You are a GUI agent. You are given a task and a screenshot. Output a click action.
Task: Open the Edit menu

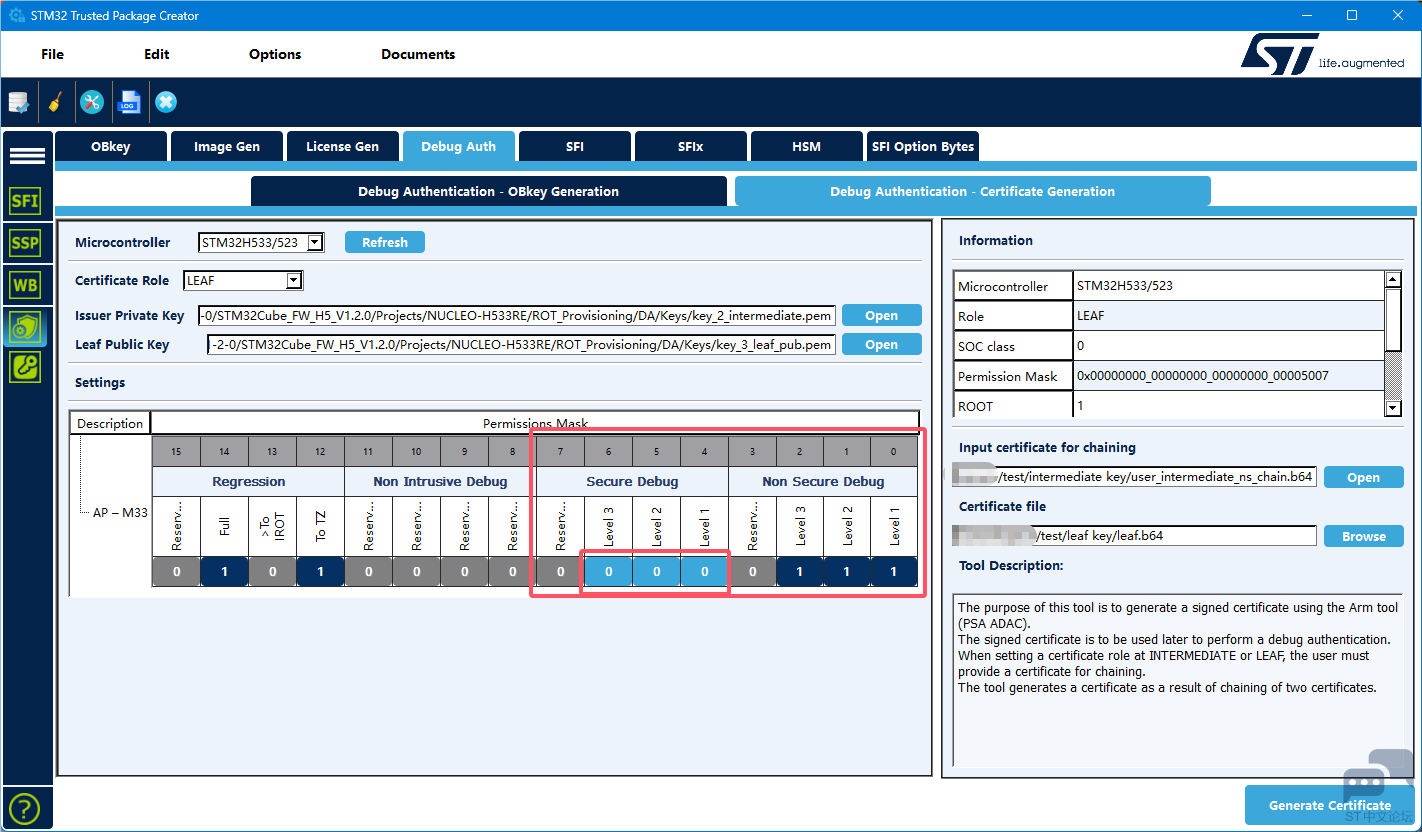[x=157, y=54]
